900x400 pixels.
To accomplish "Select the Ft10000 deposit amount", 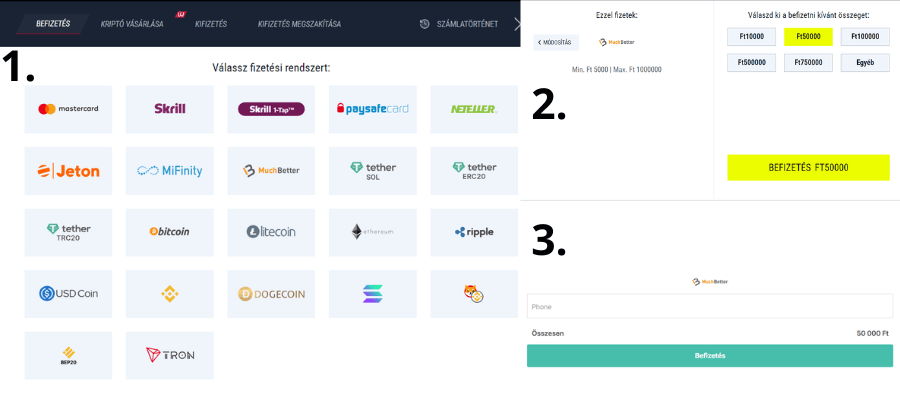I will click(x=752, y=36).
